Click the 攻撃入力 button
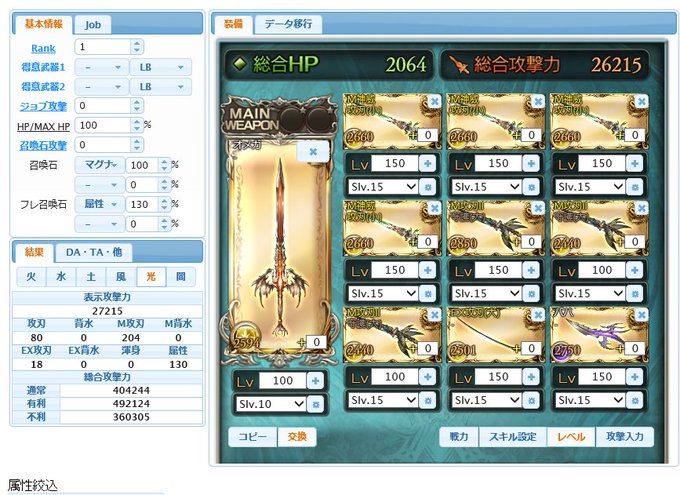The width and height of the screenshot is (680, 495). tap(625, 436)
